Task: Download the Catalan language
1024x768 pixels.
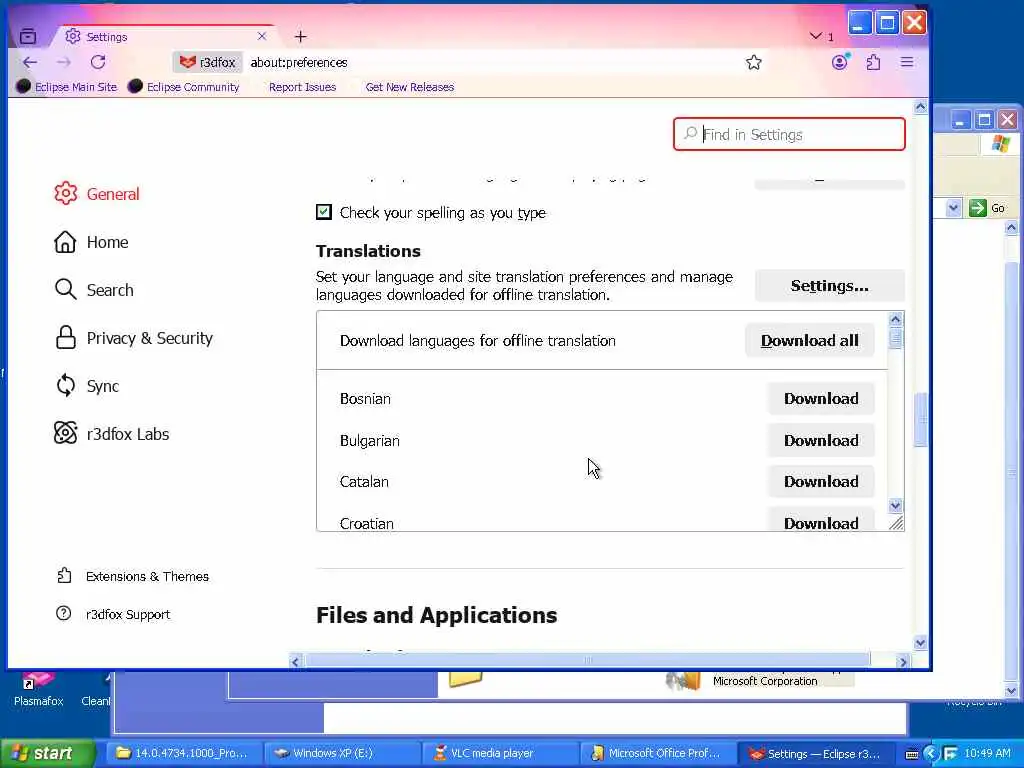Action: (x=821, y=481)
